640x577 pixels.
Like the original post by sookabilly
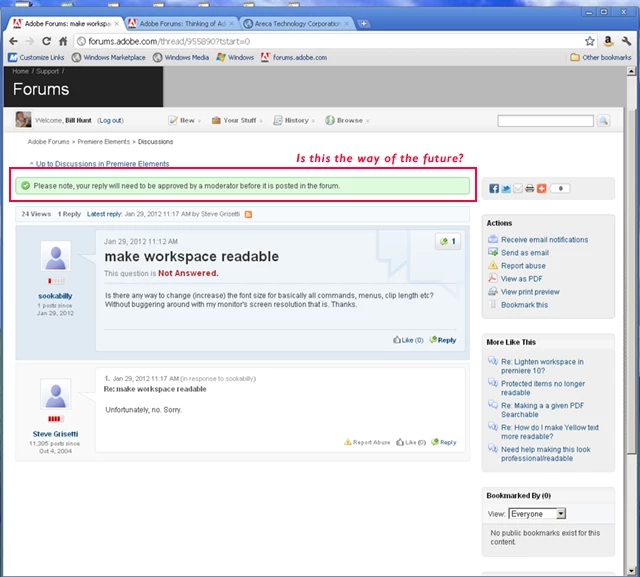[408, 340]
